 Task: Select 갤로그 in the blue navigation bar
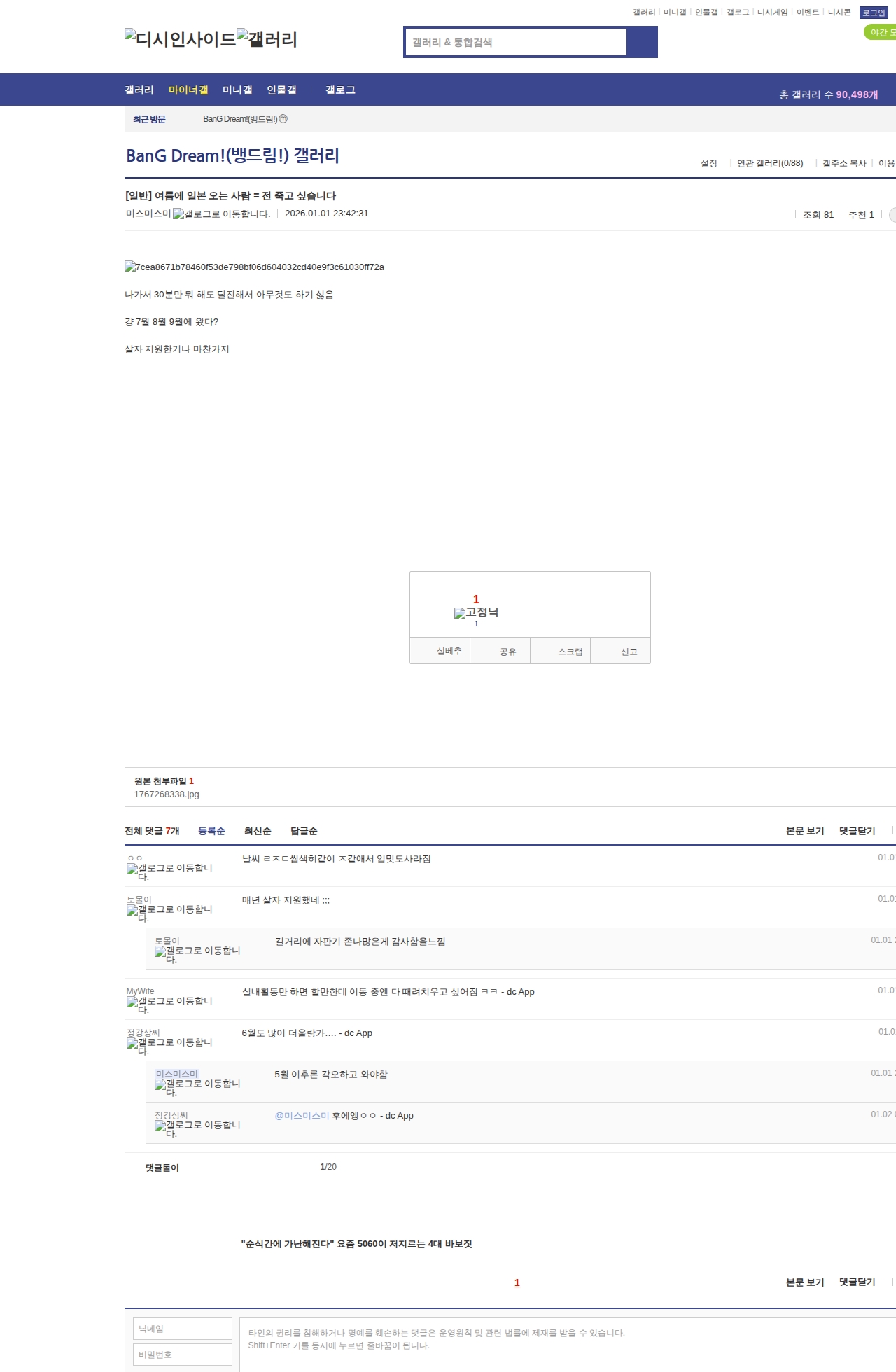[x=340, y=90]
